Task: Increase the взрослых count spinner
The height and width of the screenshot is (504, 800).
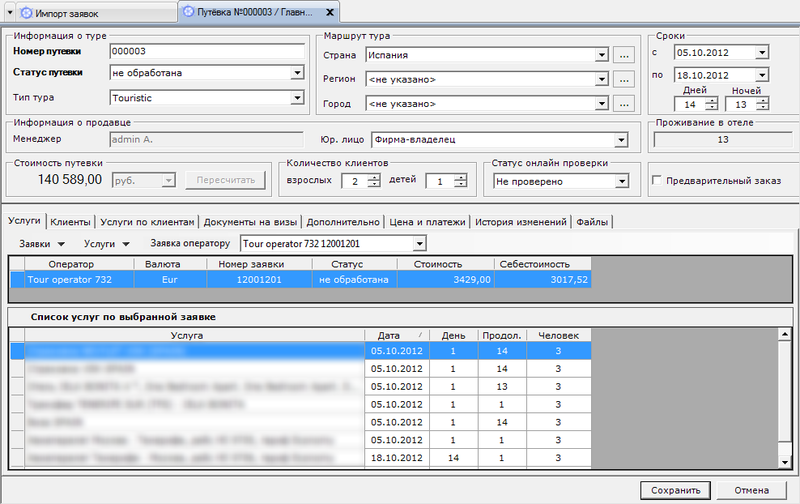Action: pos(373,177)
